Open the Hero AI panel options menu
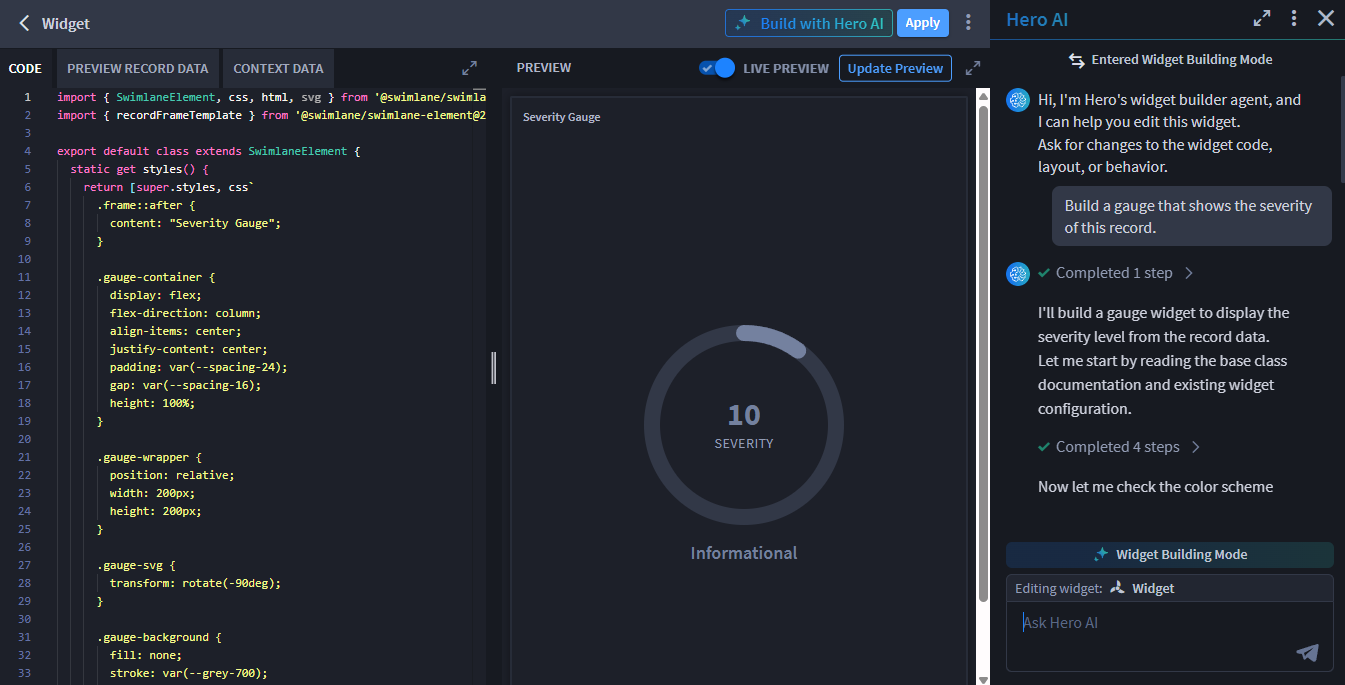1345x685 pixels. [1294, 18]
